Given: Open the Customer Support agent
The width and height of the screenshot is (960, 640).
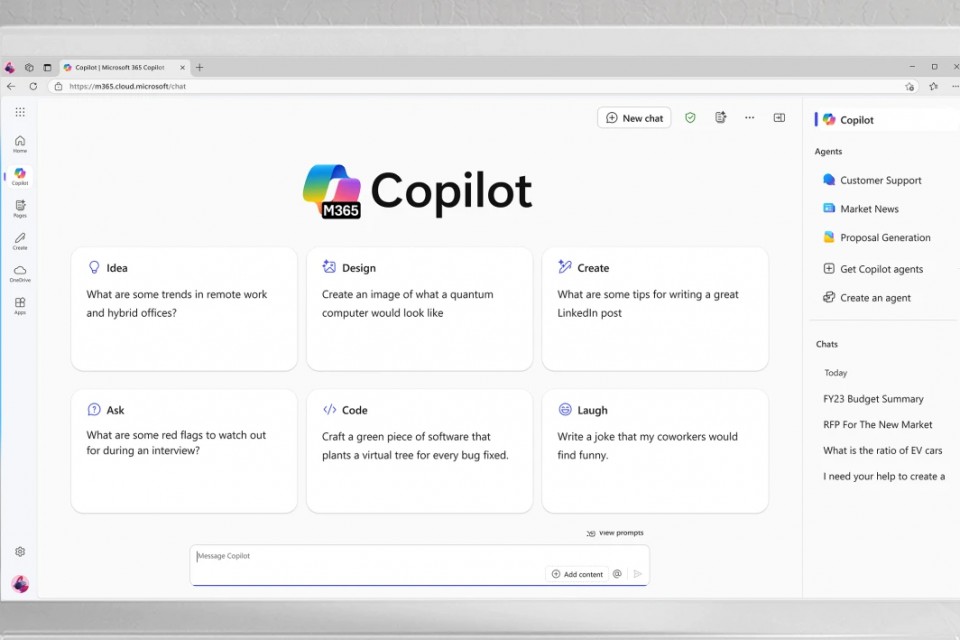Looking at the screenshot, I should pyautogui.click(x=872, y=180).
